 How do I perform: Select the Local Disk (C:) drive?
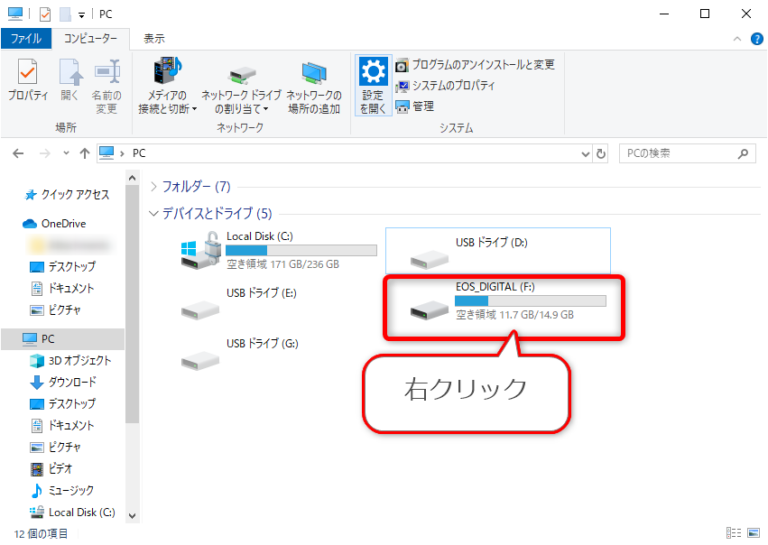278,250
